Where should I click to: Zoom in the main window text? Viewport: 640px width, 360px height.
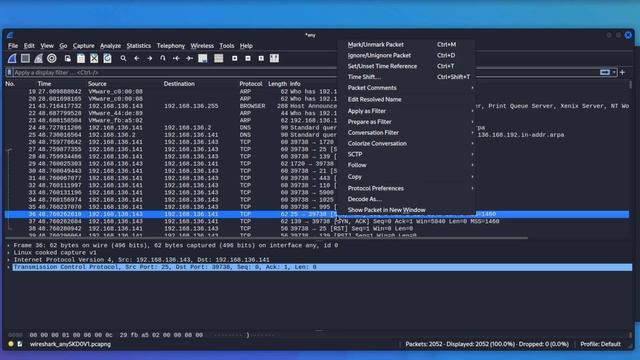pyautogui.click(x=235, y=58)
